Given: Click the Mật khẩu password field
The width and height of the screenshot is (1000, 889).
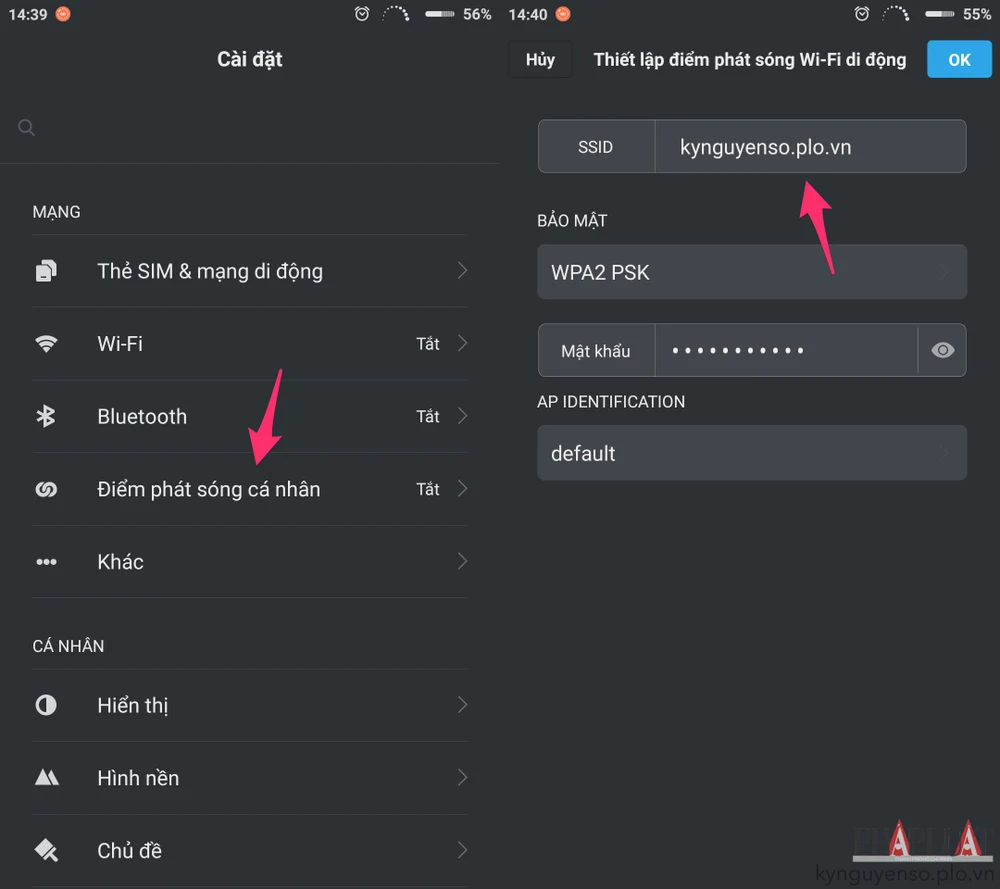Looking at the screenshot, I should coord(785,350).
